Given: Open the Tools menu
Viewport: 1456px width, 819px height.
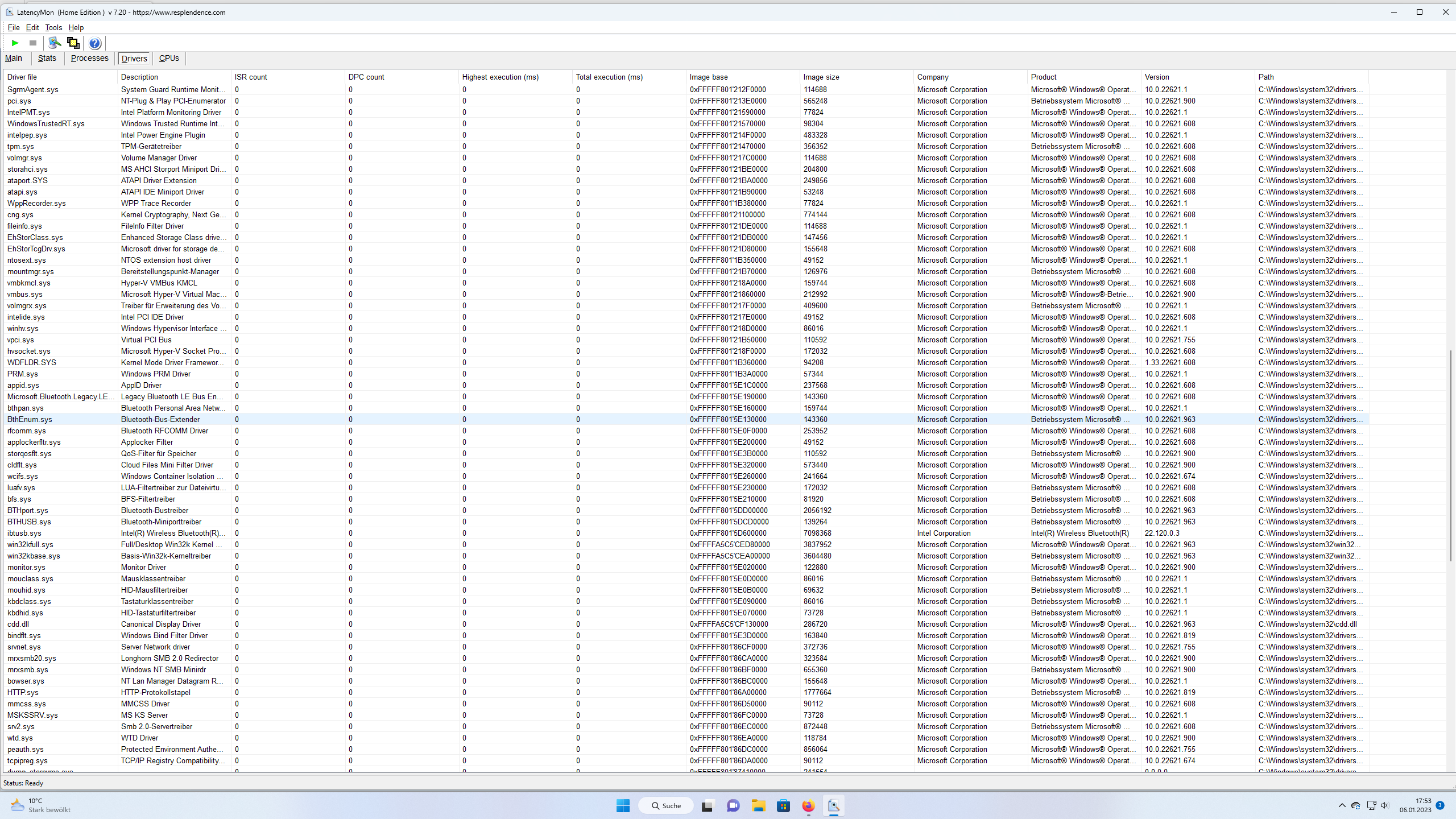Looking at the screenshot, I should 53,27.
